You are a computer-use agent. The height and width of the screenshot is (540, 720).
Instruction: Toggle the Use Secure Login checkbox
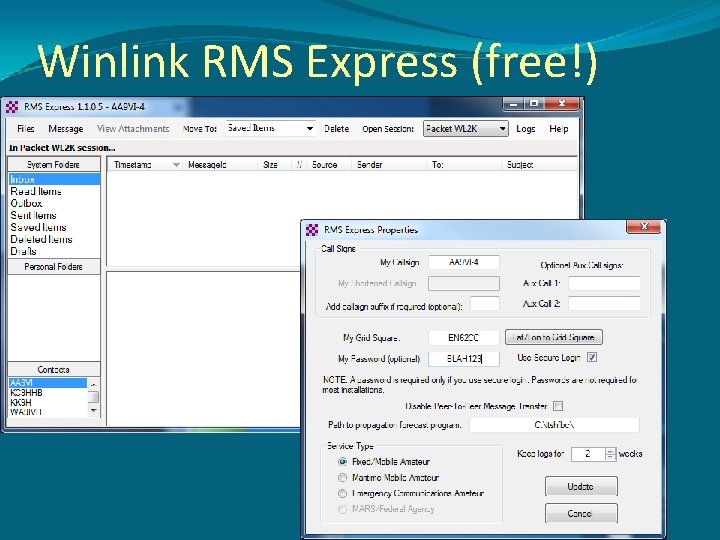592,357
